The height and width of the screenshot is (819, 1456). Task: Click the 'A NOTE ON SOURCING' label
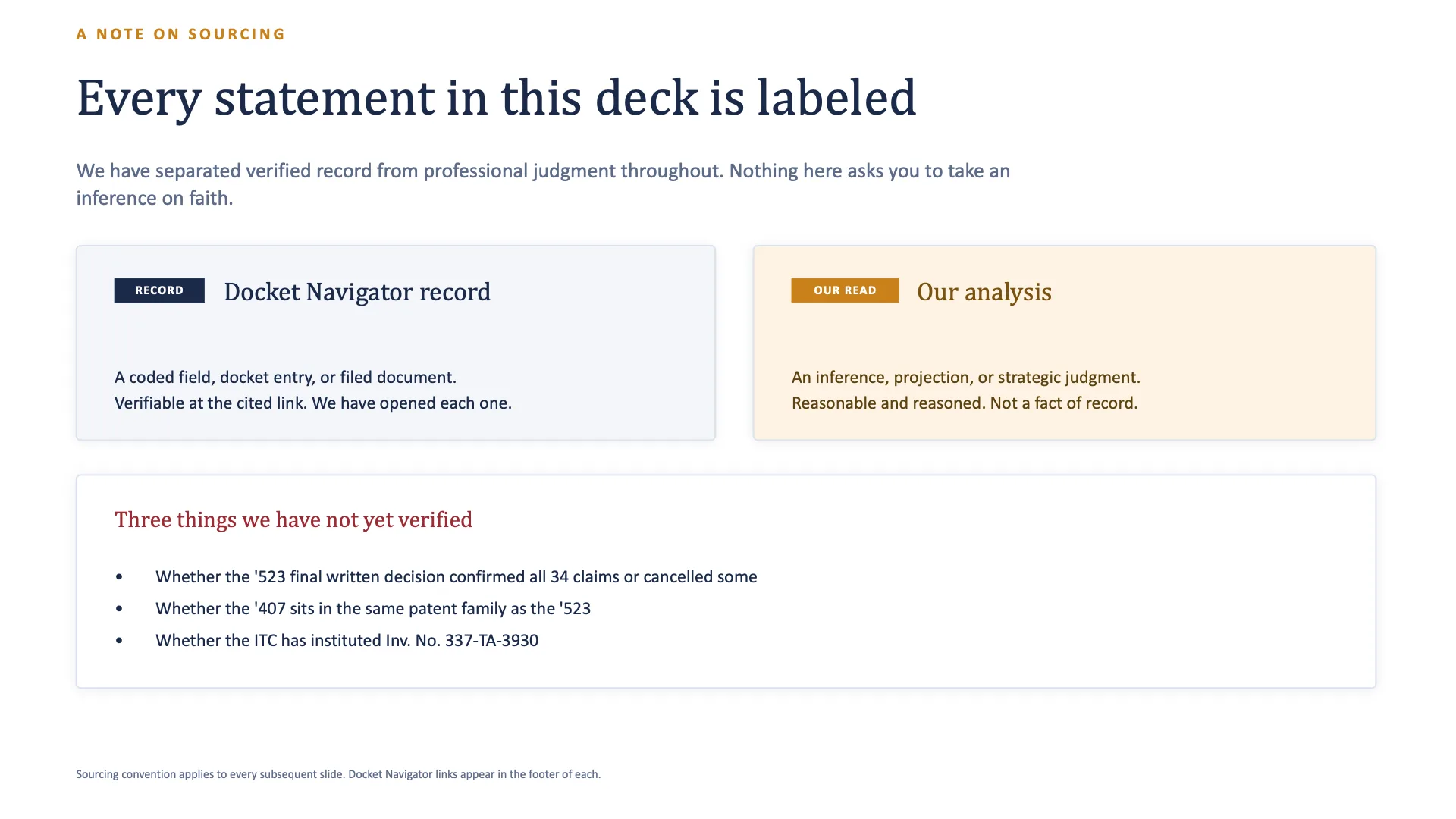(180, 34)
